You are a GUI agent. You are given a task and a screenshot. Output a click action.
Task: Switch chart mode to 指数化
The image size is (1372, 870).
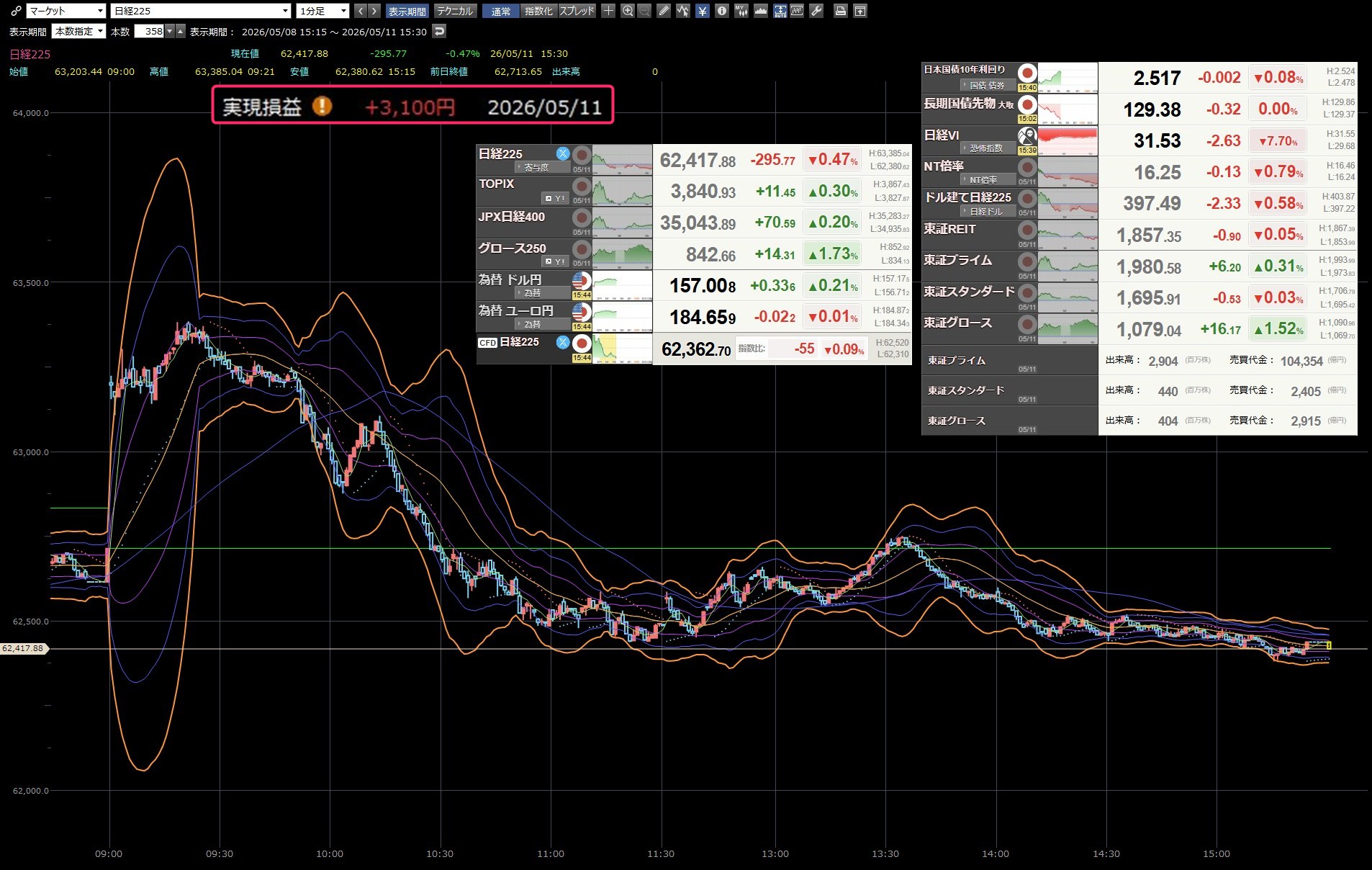pos(538,11)
